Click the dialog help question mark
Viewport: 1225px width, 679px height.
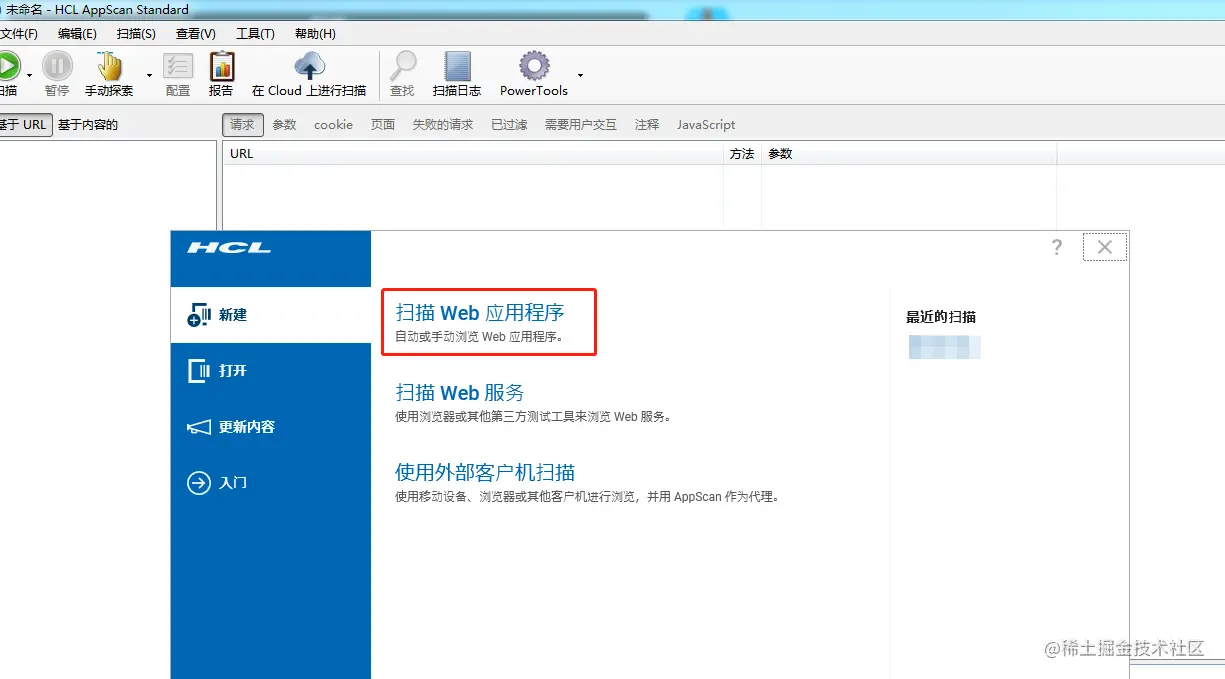[1057, 247]
